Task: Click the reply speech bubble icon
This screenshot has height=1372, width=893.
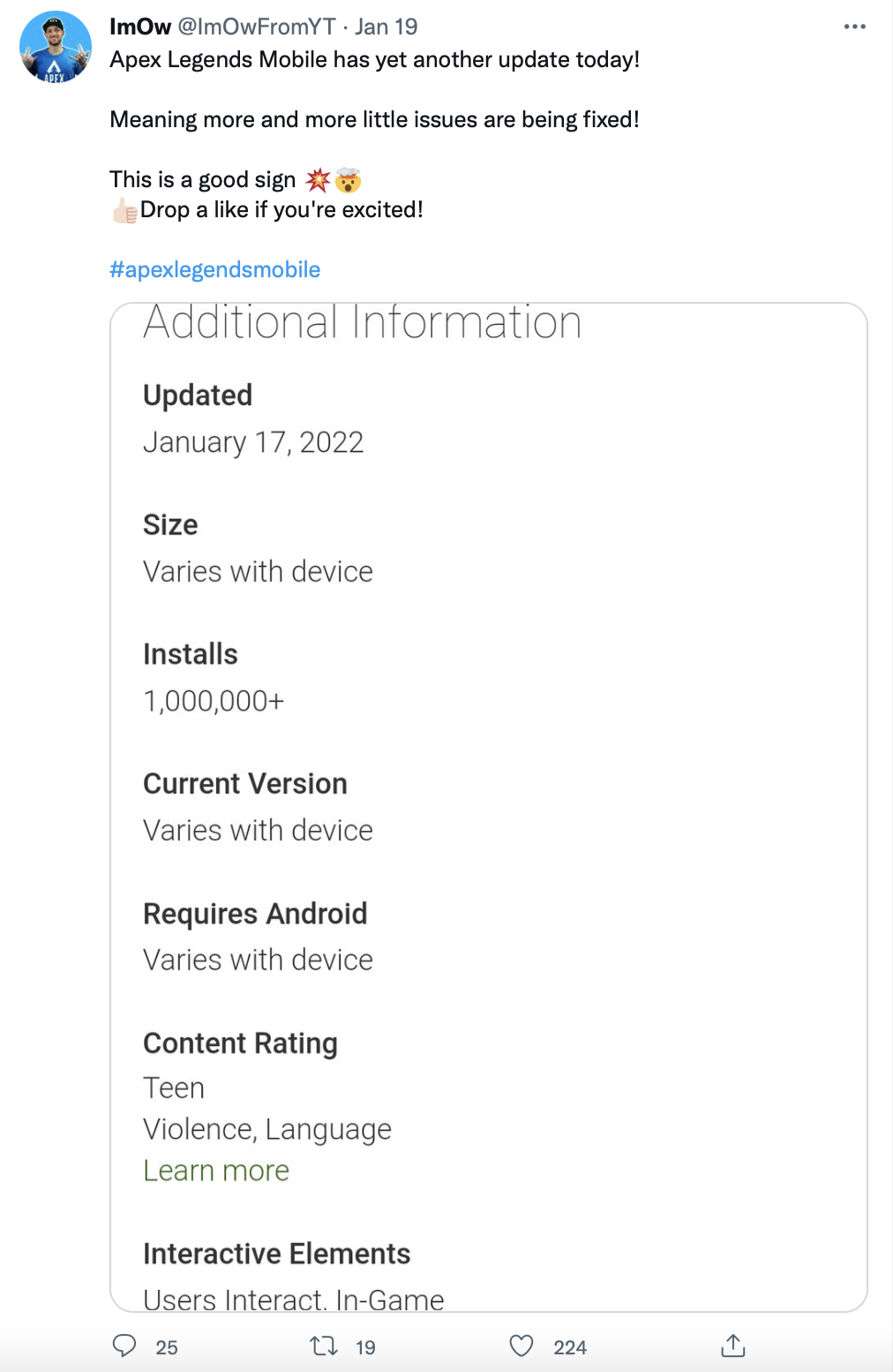Action: coord(124,1346)
